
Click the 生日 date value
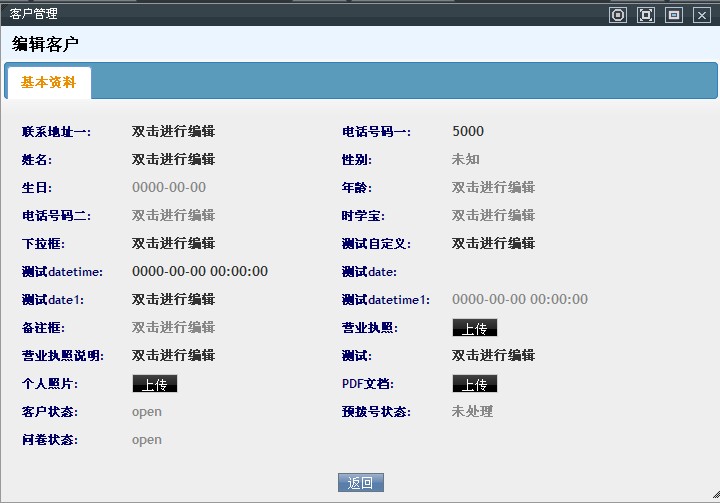click(169, 187)
